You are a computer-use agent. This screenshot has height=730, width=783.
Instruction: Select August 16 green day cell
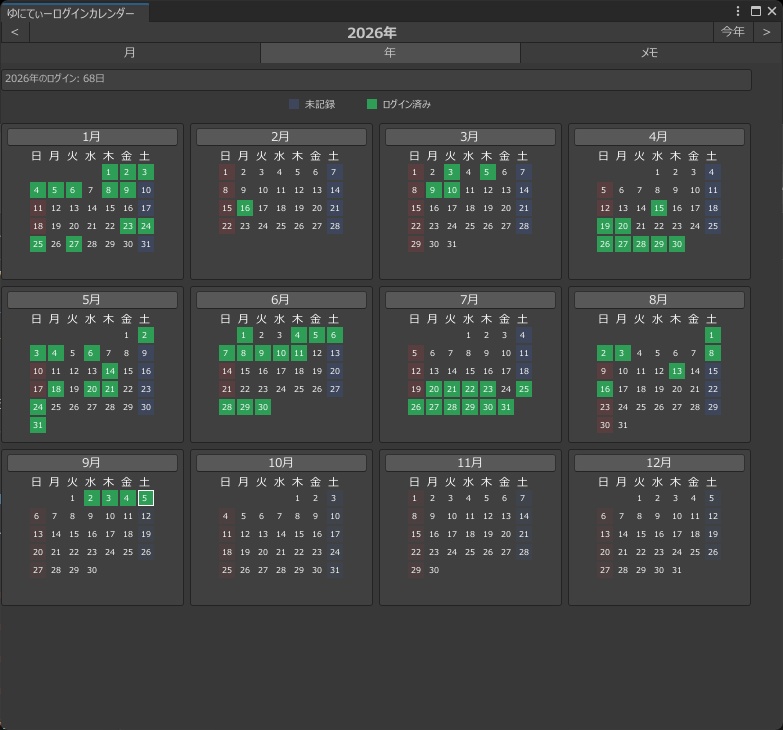pos(605,389)
